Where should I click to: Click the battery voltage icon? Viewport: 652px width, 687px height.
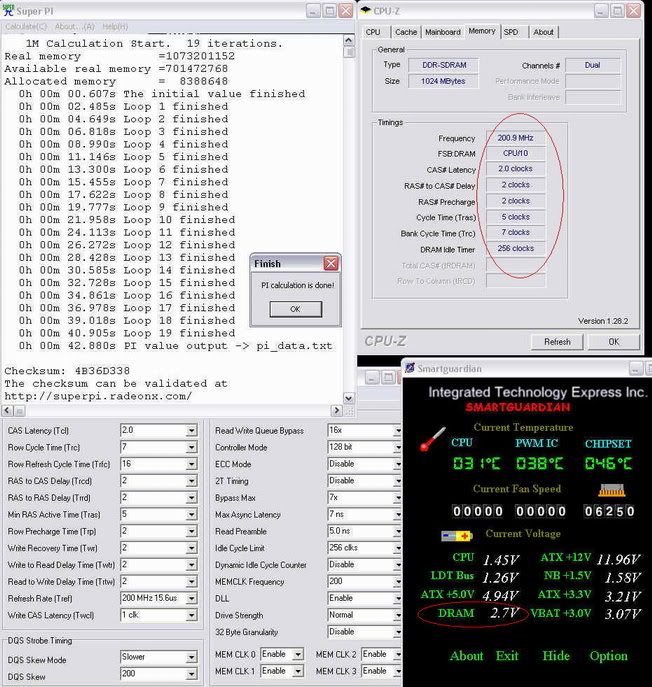[x=456, y=535]
